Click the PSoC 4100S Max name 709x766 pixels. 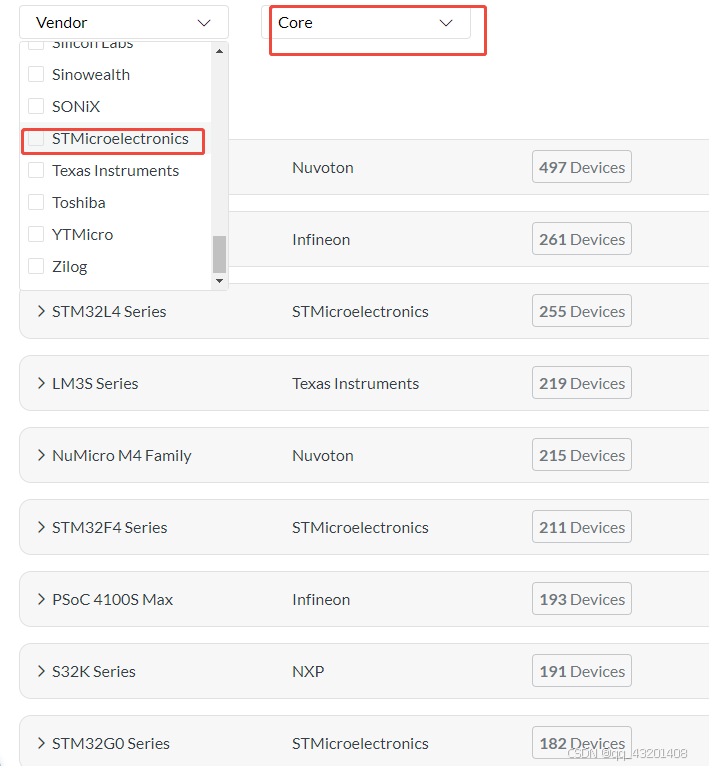point(113,599)
